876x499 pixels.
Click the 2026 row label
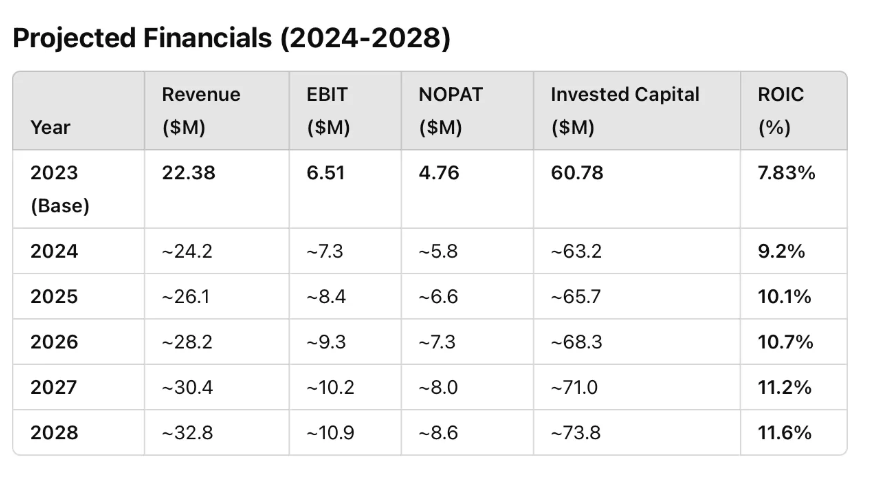tap(54, 342)
